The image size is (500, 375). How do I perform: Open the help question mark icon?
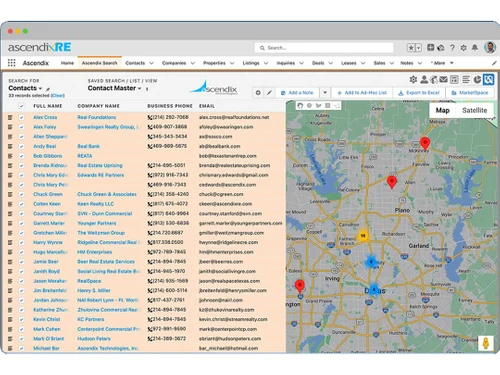tap(452, 48)
